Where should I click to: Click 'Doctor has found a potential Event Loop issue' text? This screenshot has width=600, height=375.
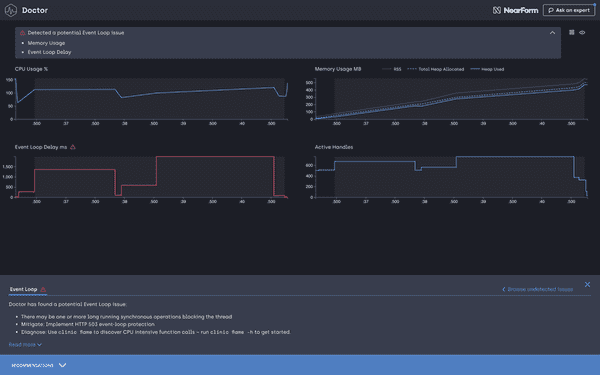[x=68, y=304]
